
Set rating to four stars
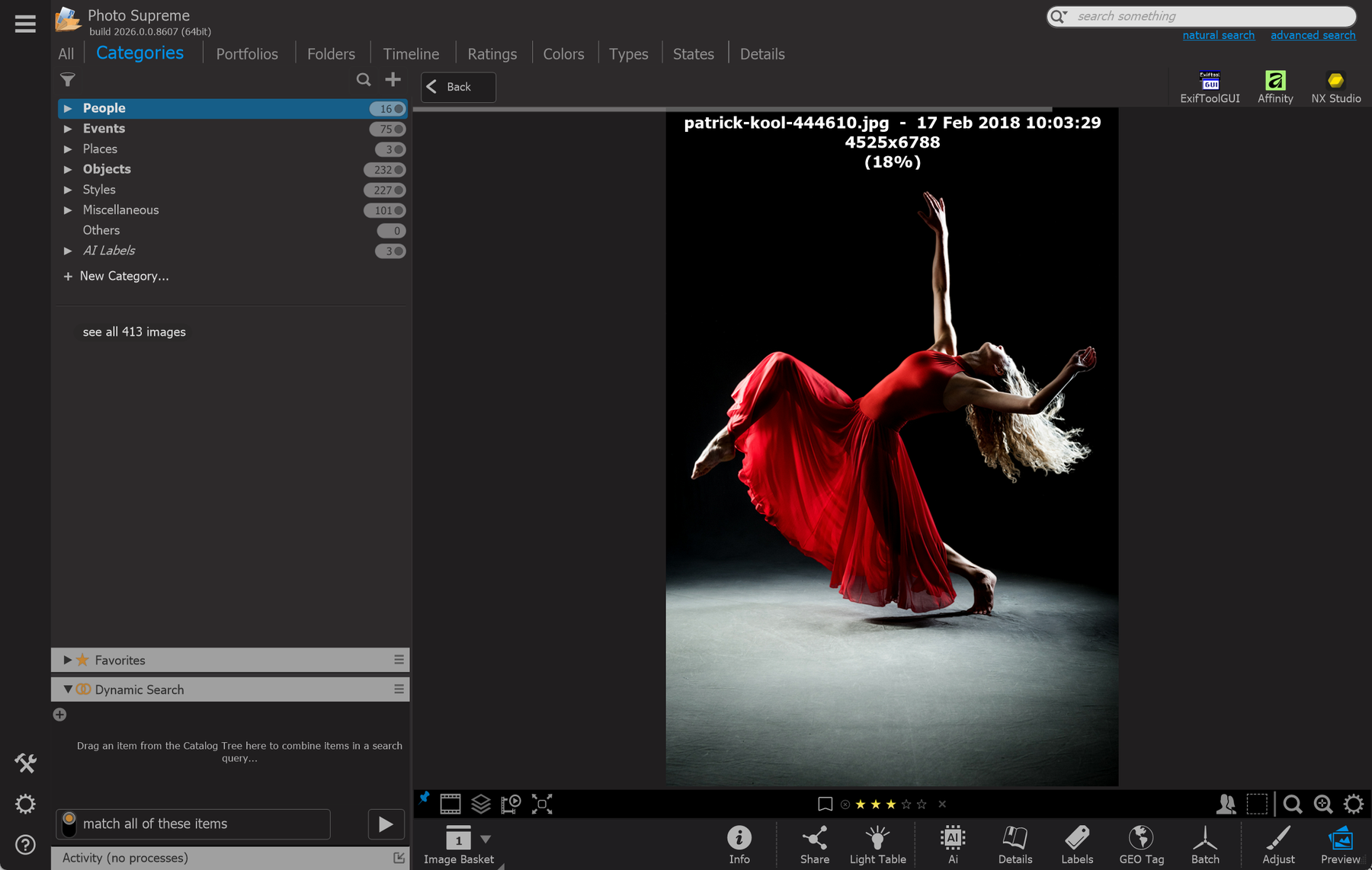pyautogui.click(x=906, y=804)
